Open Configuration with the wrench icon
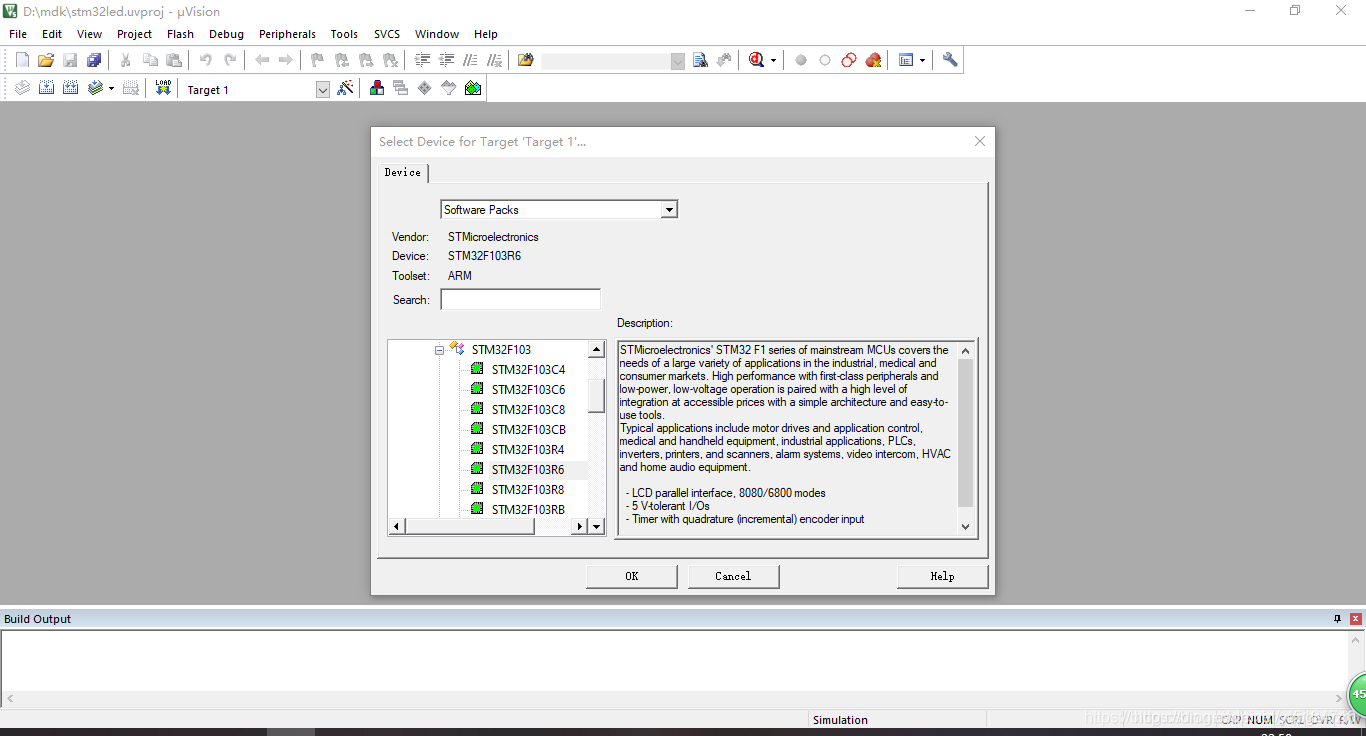The width and height of the screenshot is (1366, 736). [x=950, y=60]
